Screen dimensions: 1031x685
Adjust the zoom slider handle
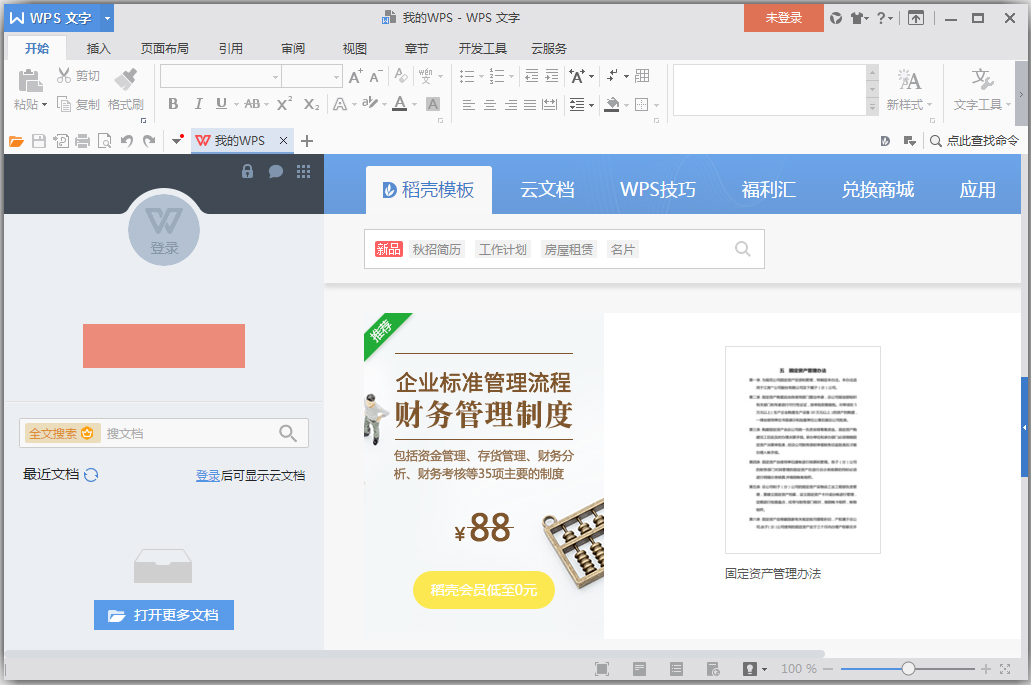[x=908, y=669]
